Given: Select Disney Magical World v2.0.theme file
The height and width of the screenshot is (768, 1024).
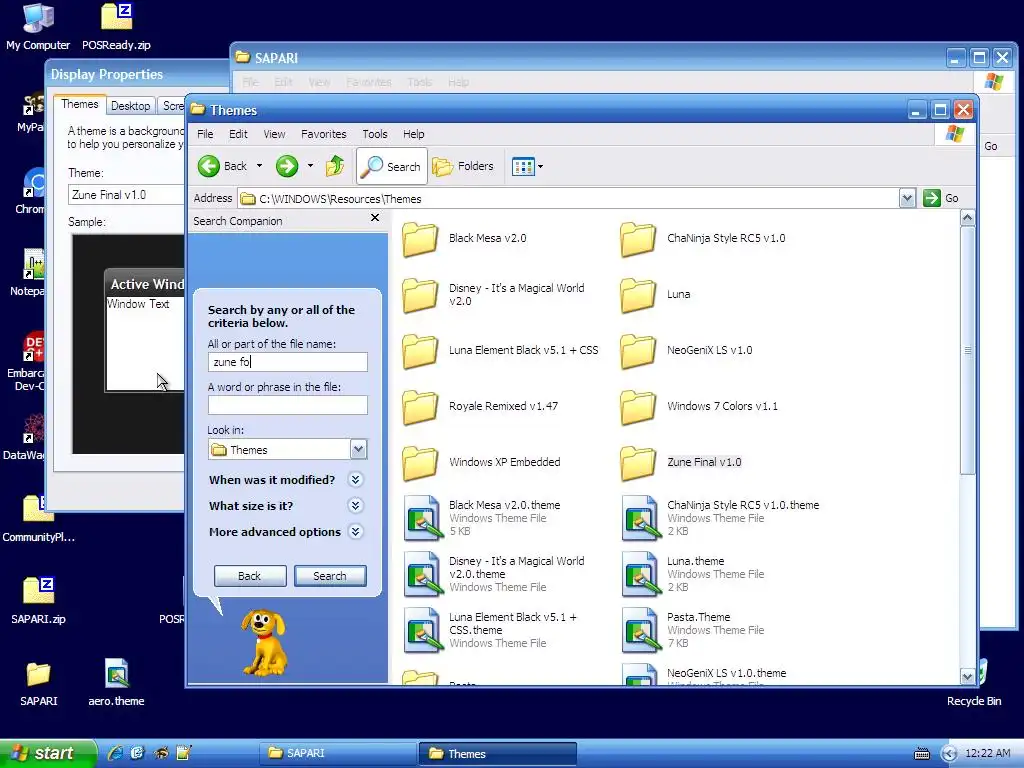Looking at the screenshot, I should [x=494, y=574].
